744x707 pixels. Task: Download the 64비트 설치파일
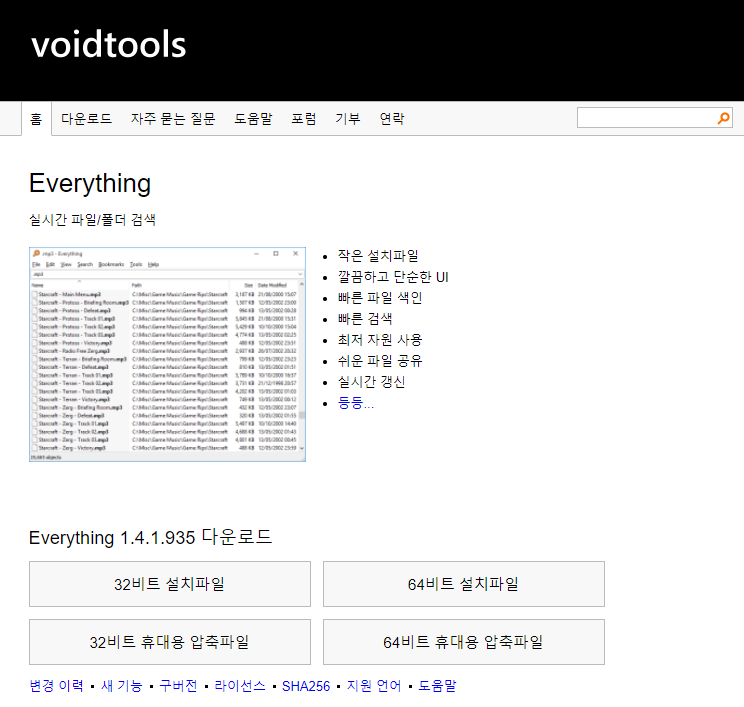tap(464, 584)
